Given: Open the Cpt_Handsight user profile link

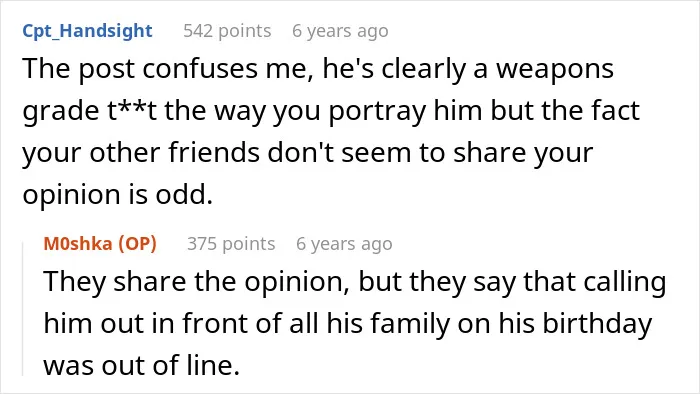Looking at the screenshot, I should 88,31.
